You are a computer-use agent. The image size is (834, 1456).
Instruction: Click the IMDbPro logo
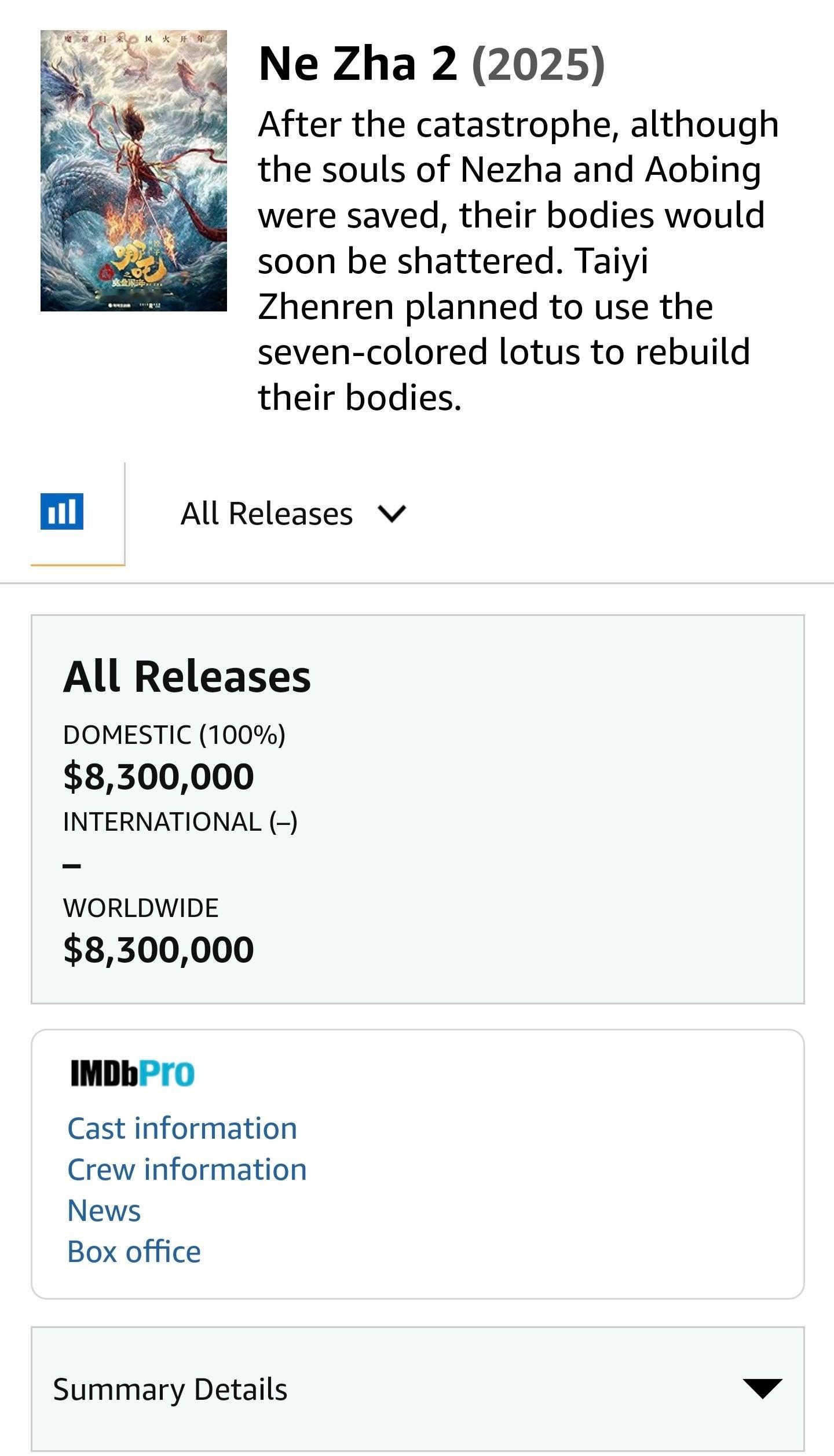pos(133,1073)
